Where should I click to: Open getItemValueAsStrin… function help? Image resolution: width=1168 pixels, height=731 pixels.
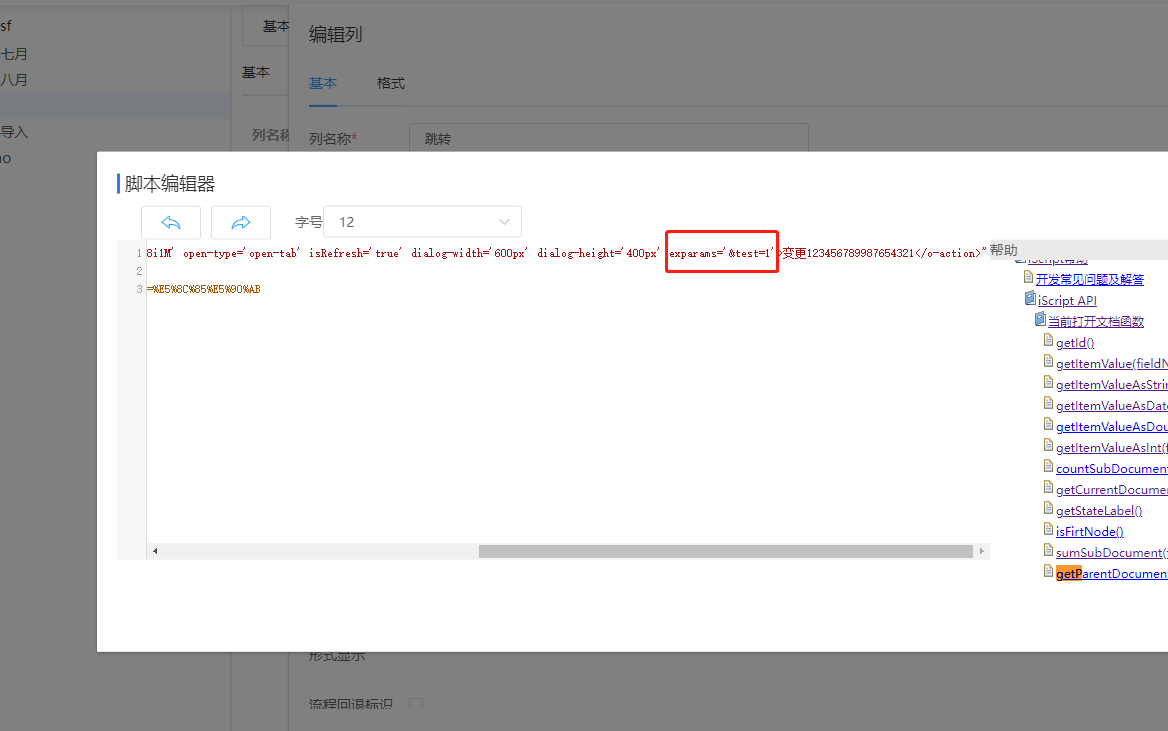point(1111,385)
